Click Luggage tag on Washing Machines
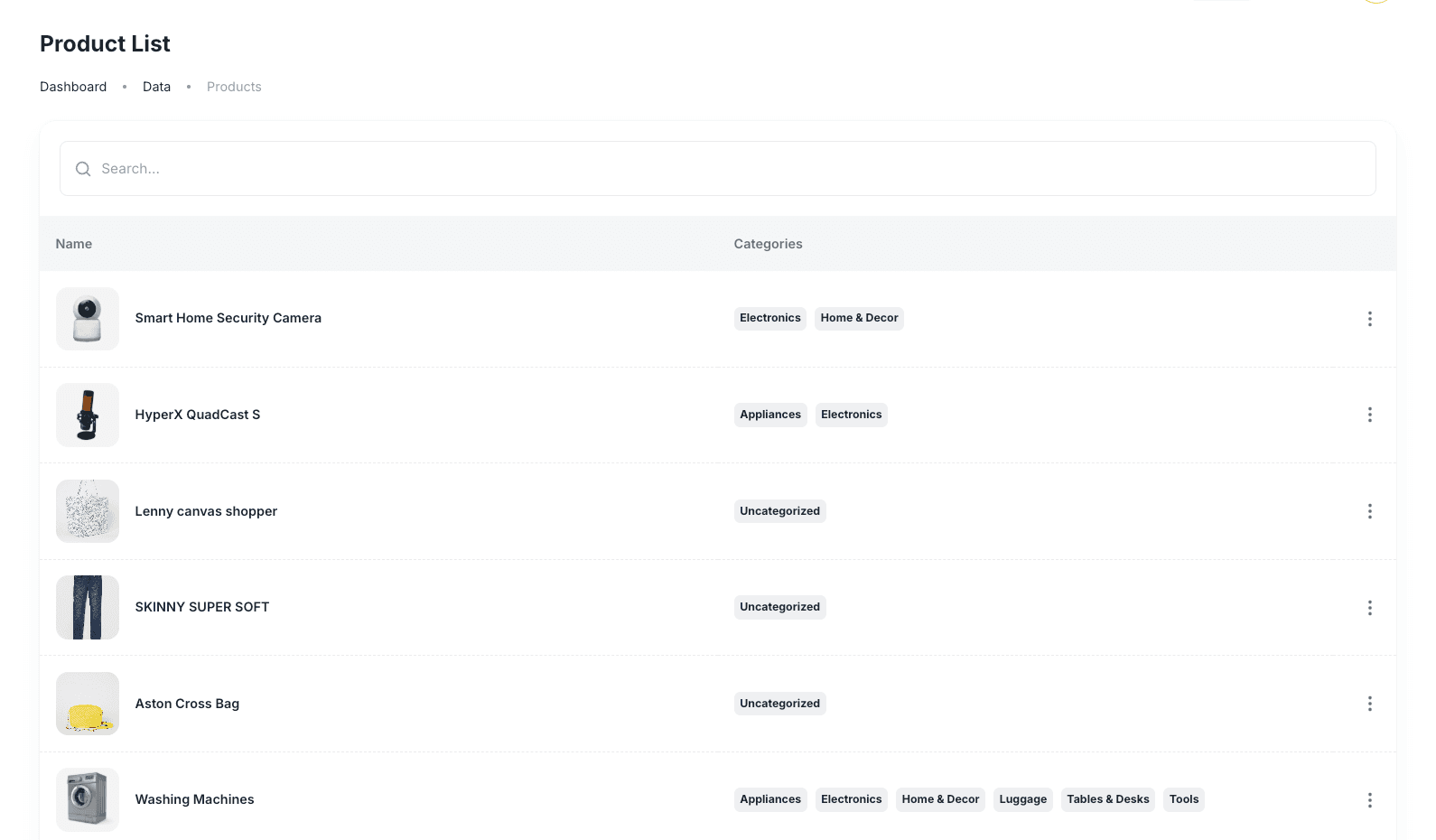The height and width of the screenshot is (840, 1436). click(x=1023, y=799)
